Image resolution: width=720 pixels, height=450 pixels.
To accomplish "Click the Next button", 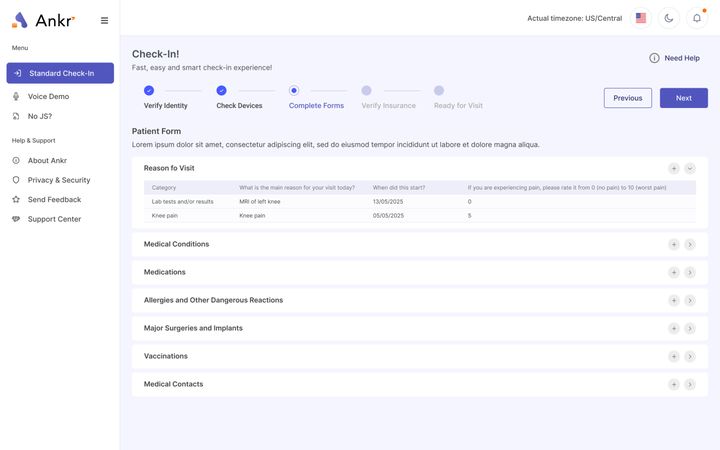I will click(x=684, y=98).
